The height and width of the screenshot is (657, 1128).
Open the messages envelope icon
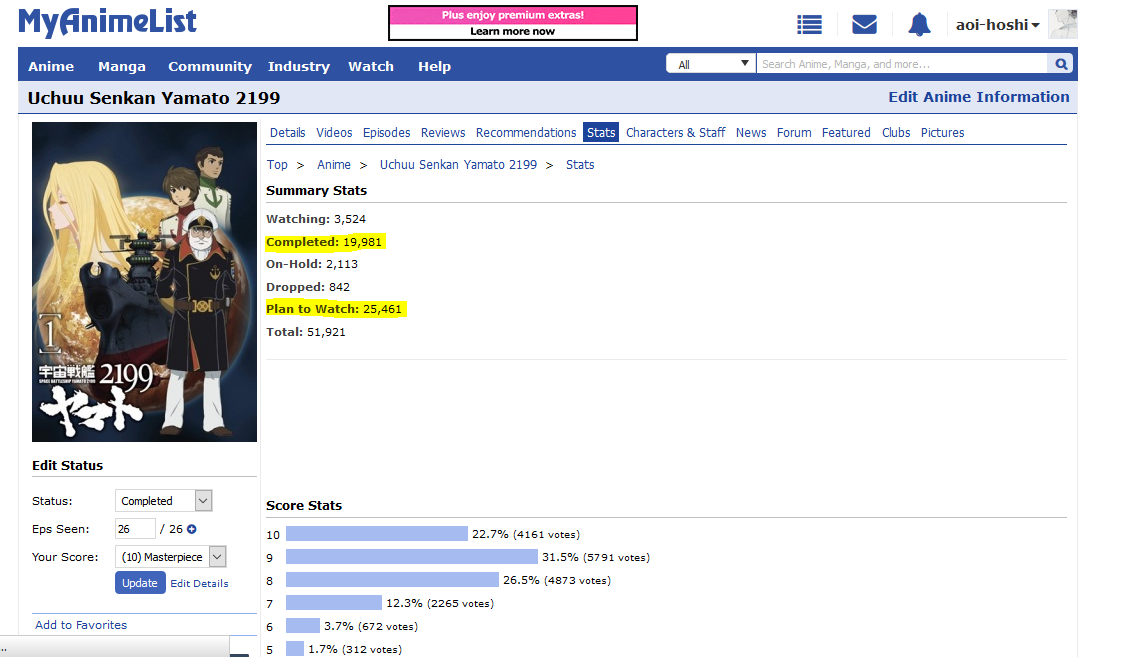coord(864,24)
